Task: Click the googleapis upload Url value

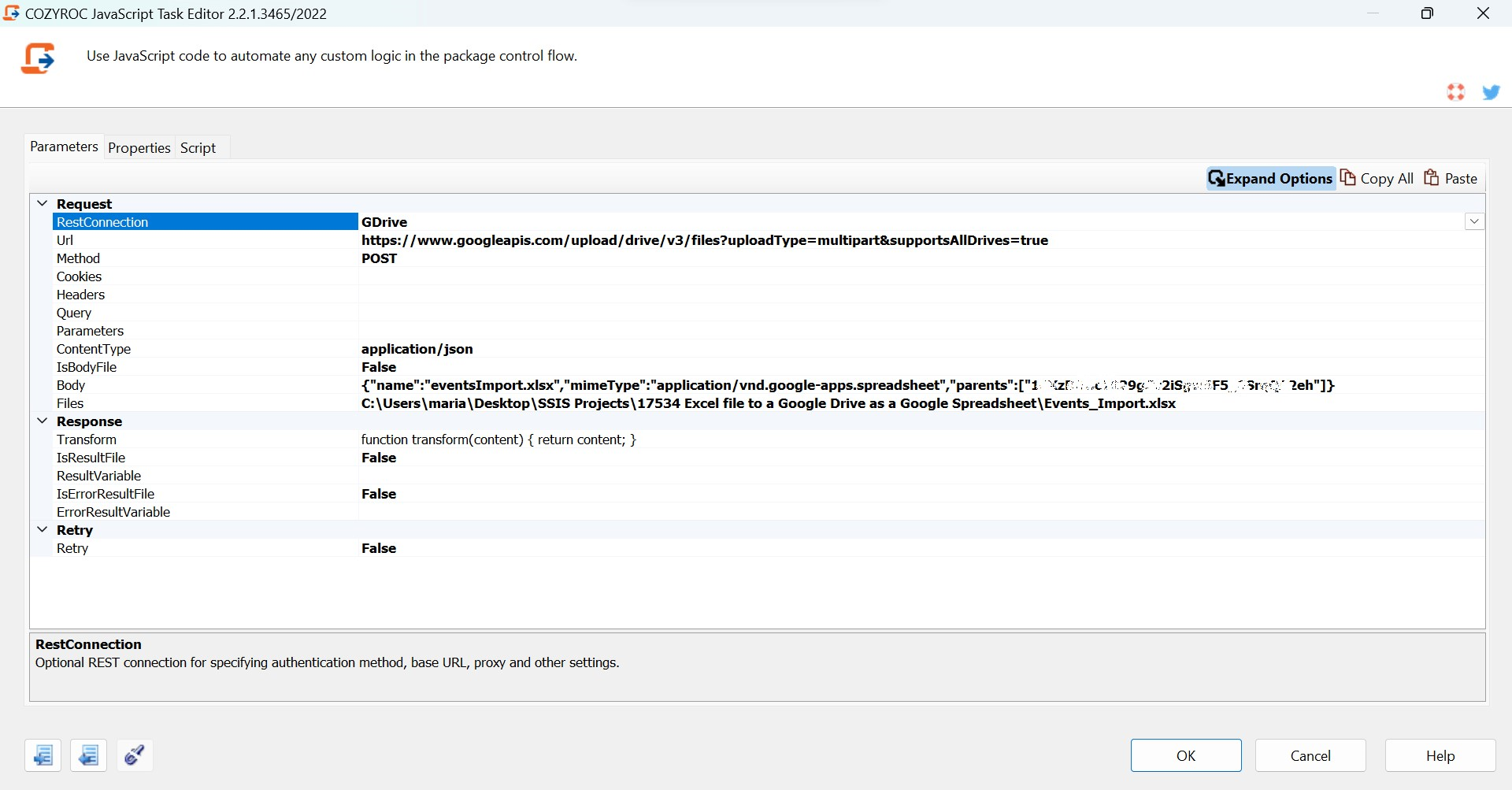Action: point(705,240)
